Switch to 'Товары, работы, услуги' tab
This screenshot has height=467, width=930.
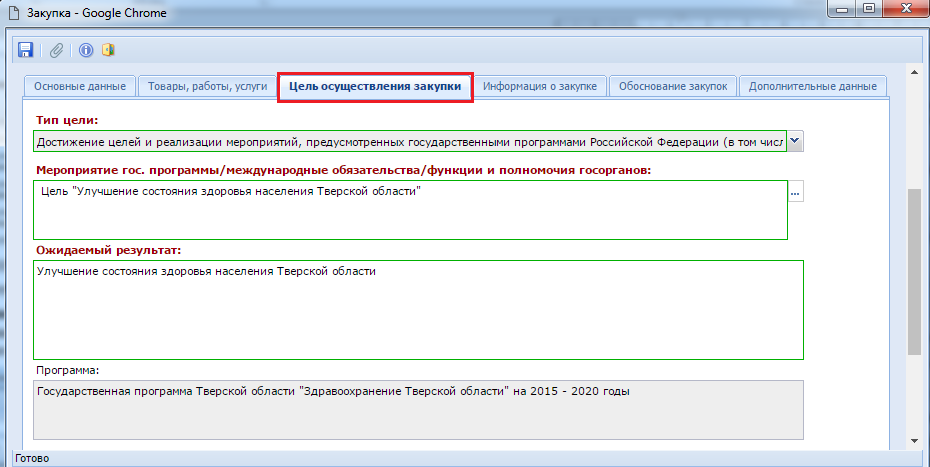(206, 87)
